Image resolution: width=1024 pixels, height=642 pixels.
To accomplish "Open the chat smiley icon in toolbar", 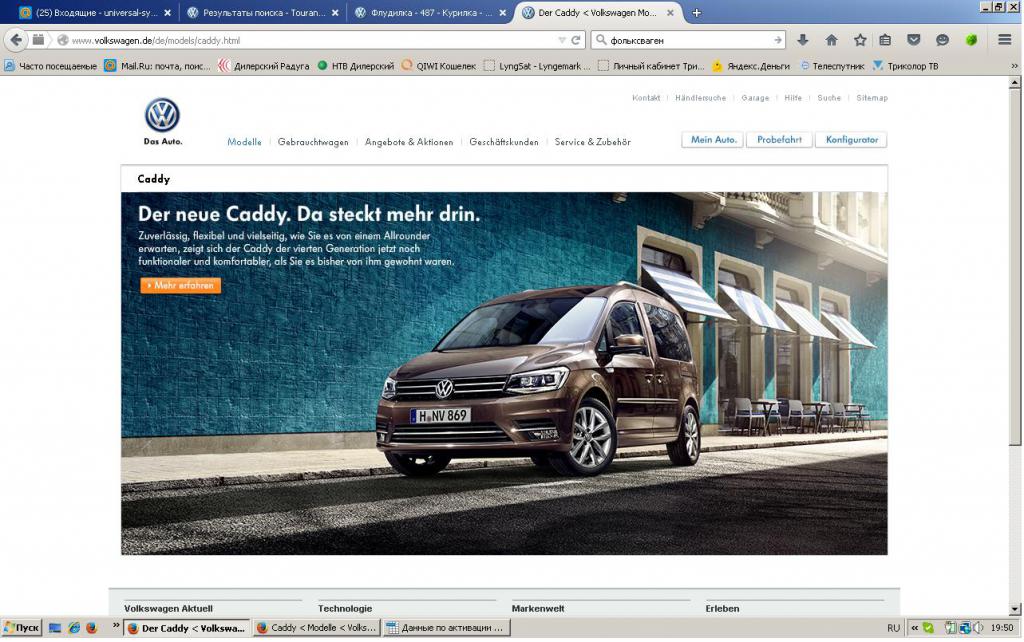I will [x=942, y=40].
